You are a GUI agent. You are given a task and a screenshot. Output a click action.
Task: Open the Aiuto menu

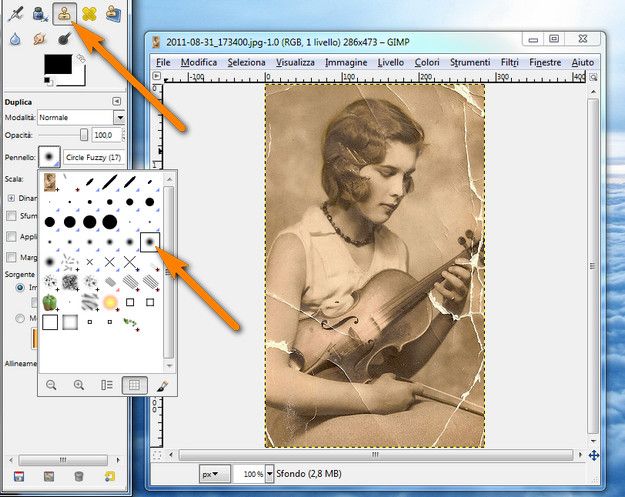point(583,63)
